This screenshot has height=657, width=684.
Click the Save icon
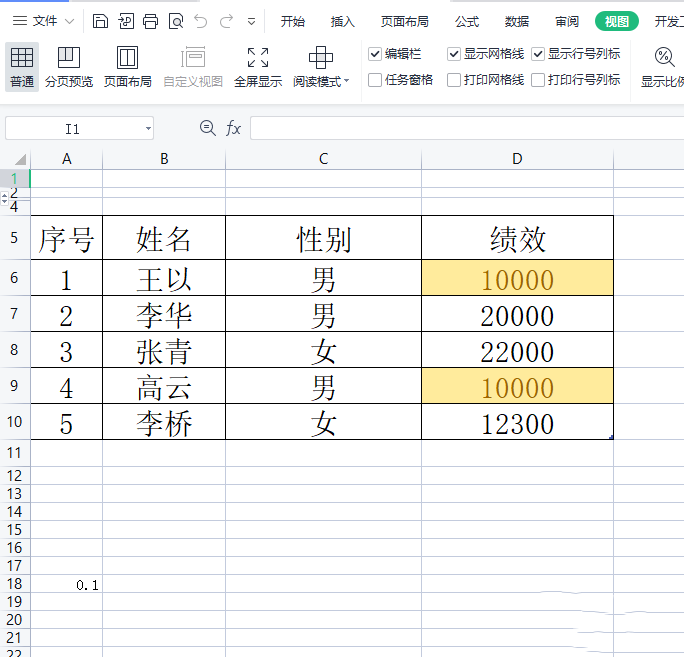pyautogui.click(x=100, y=21)
